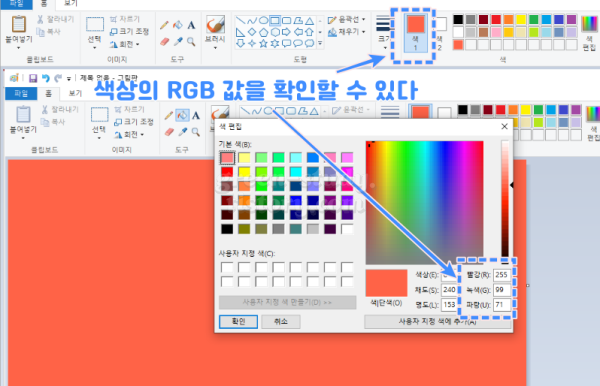Open 크기 조정 (resize) in the top ribbon
Screen dimensions: 600x386
pos(129,31)
